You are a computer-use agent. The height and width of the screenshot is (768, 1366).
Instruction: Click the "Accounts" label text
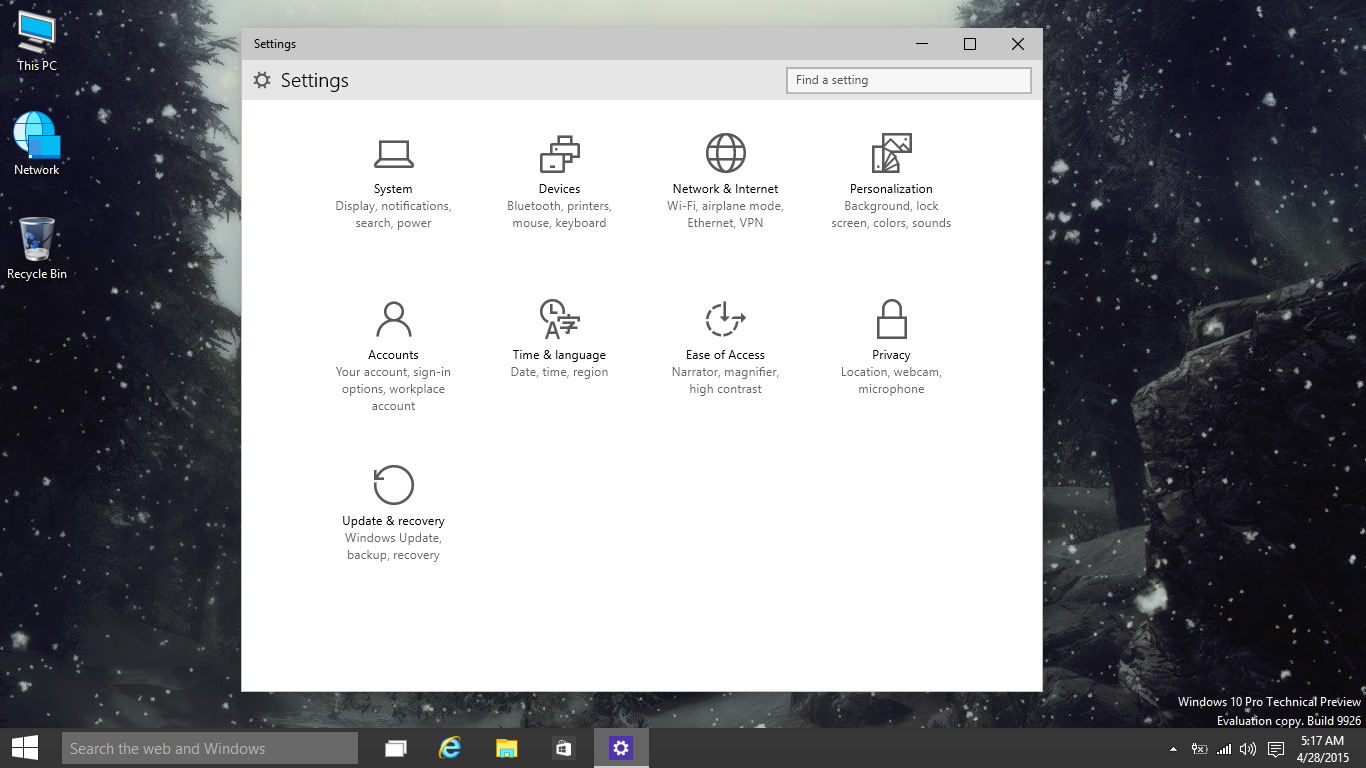tap(393, 355)
